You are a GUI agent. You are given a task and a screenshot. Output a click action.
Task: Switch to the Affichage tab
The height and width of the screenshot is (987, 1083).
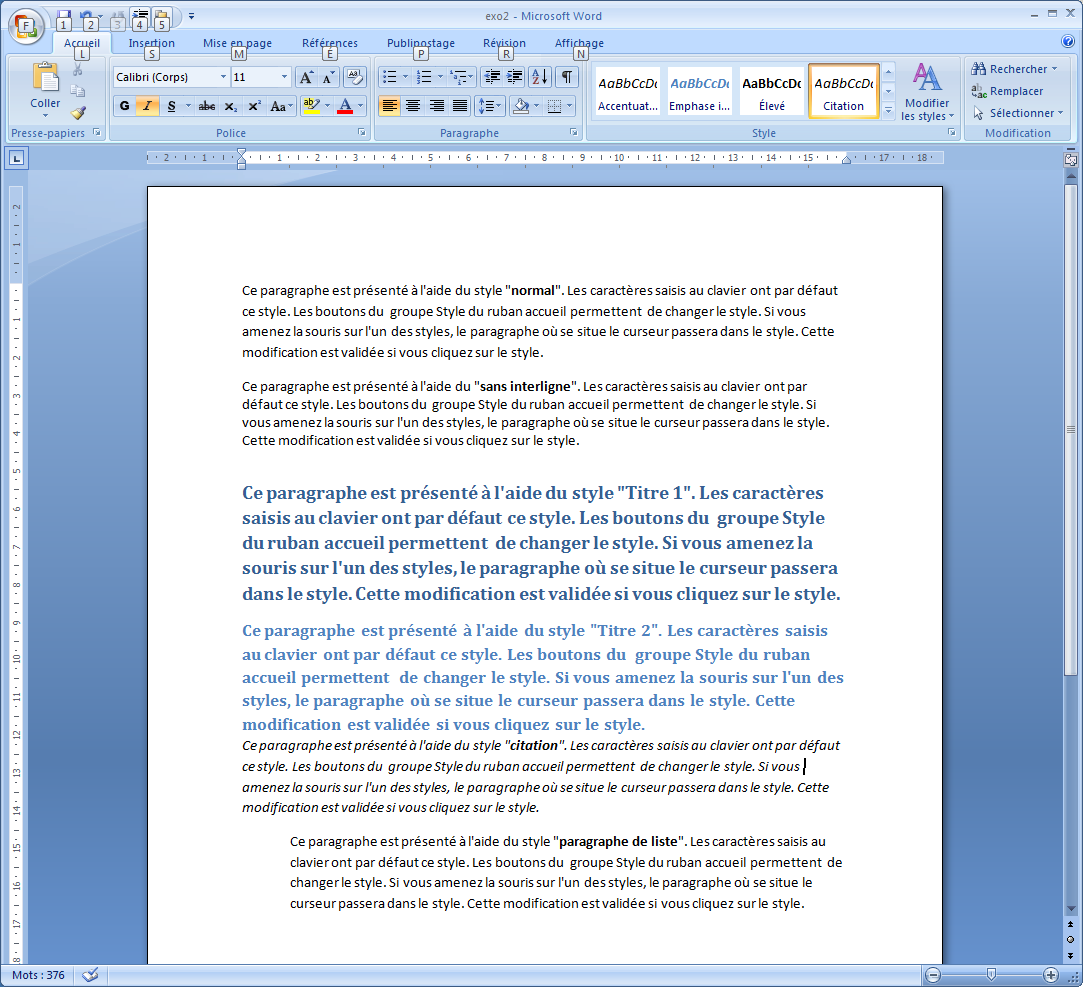pos(579,43)
